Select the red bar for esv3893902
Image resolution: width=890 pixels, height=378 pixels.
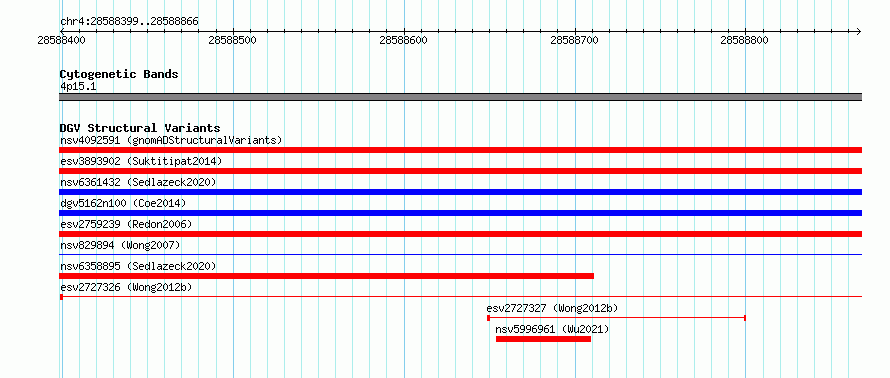coord(460,171)
